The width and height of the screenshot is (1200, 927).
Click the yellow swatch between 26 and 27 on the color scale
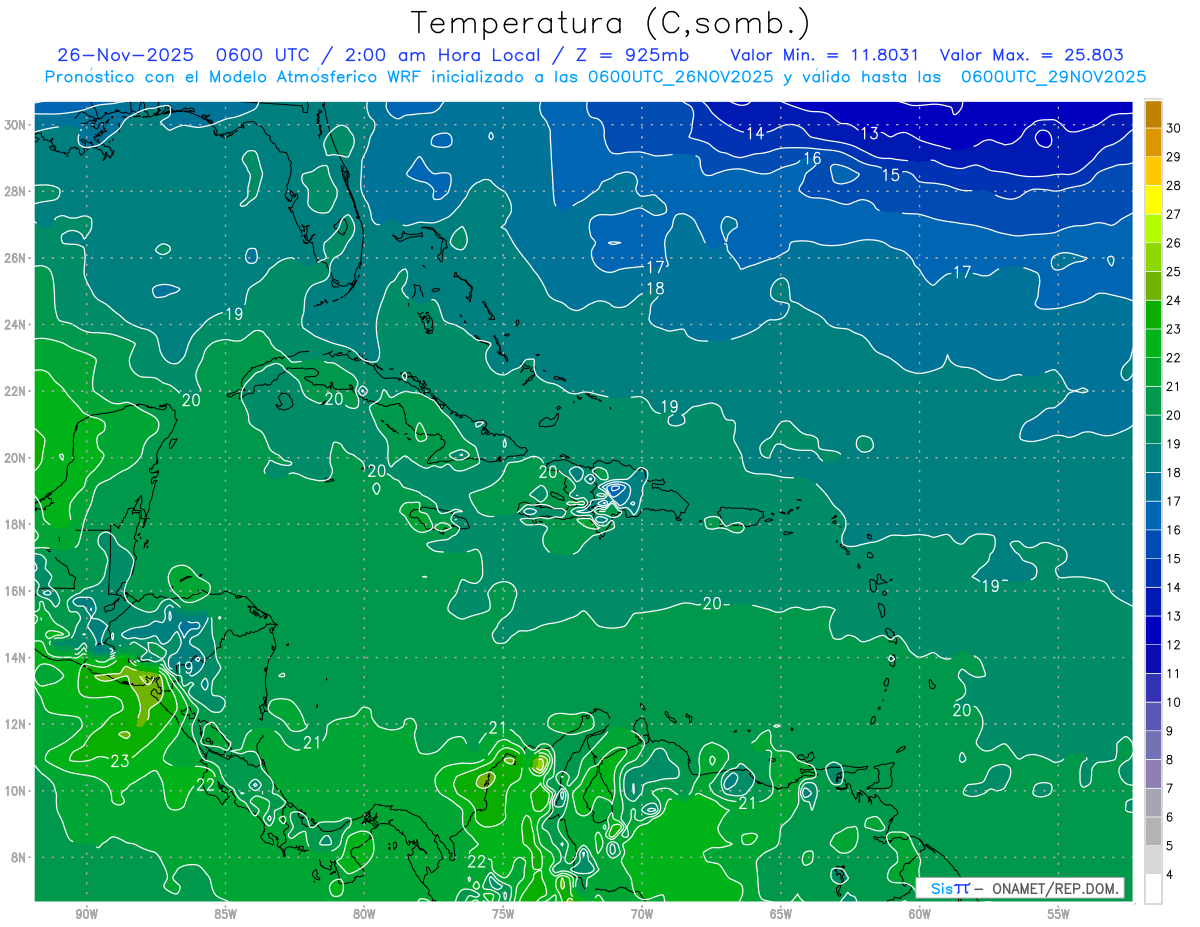[1153, 229]
